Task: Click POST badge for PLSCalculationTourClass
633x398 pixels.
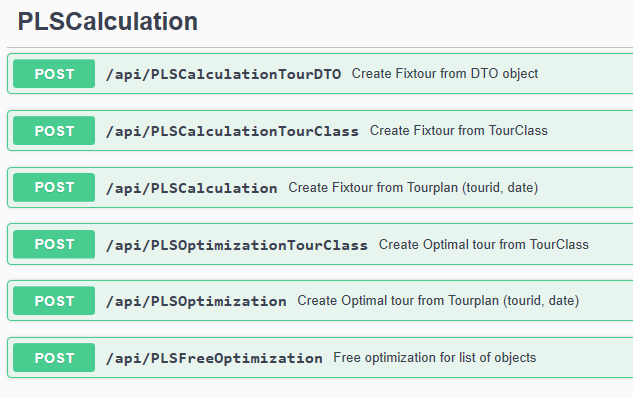Action: 54,131
